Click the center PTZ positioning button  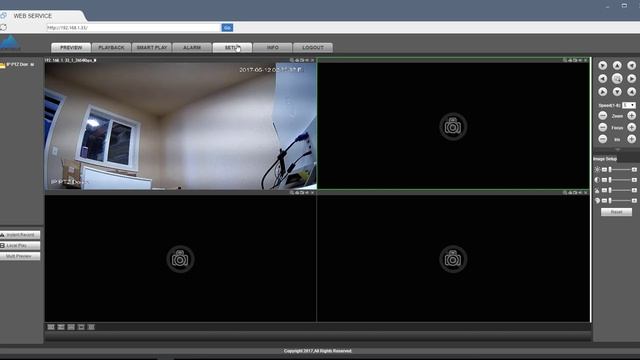point(617,78)
